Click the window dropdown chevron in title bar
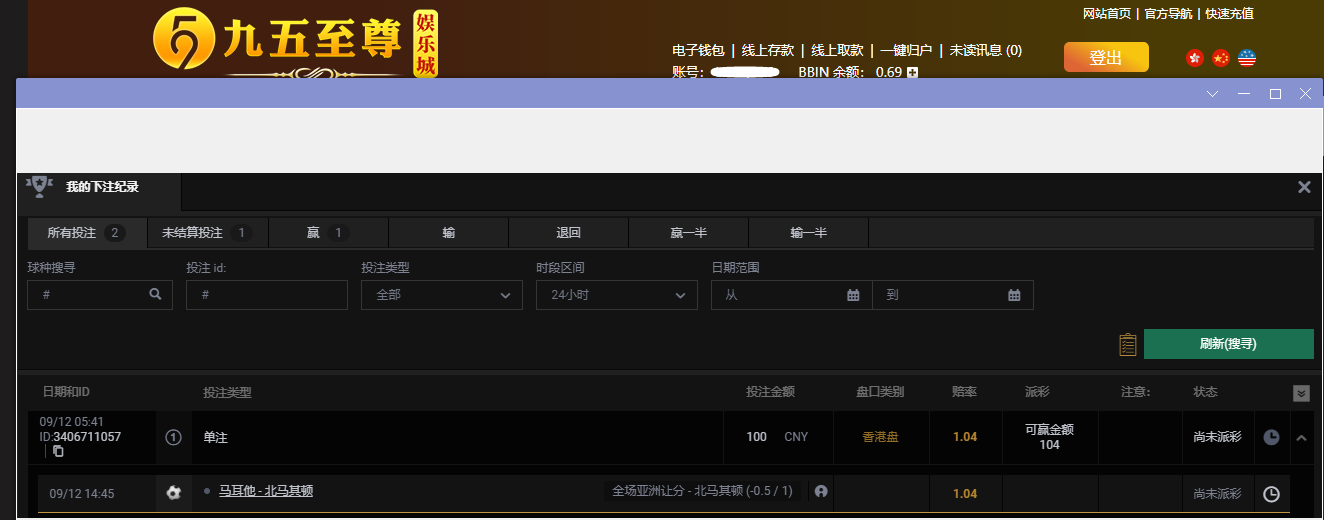Viewport: 1324px width, 520px height. pyautogui.click(x=1213, y=93)
